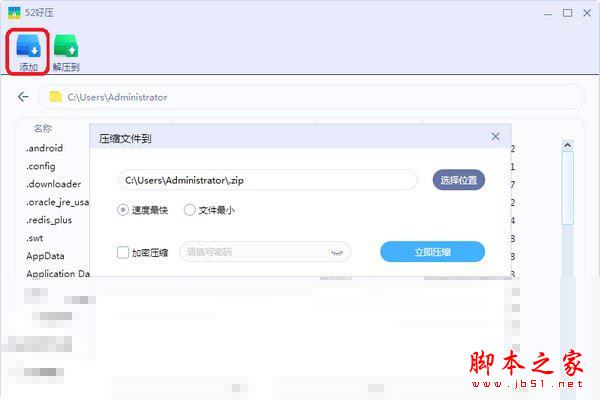Close the 52好压 main window
This screenshot has width=600, height=400.
[x=587, y=13]
